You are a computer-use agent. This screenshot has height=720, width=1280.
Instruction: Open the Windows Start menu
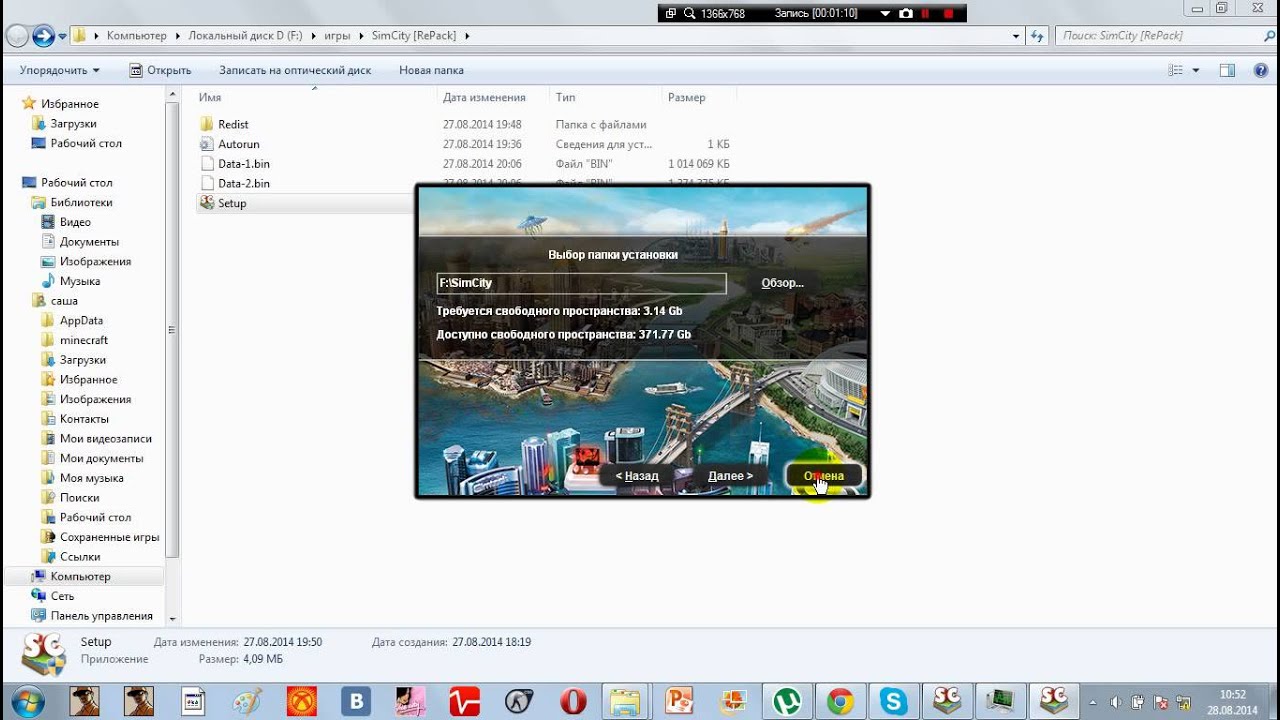point(29,701)
